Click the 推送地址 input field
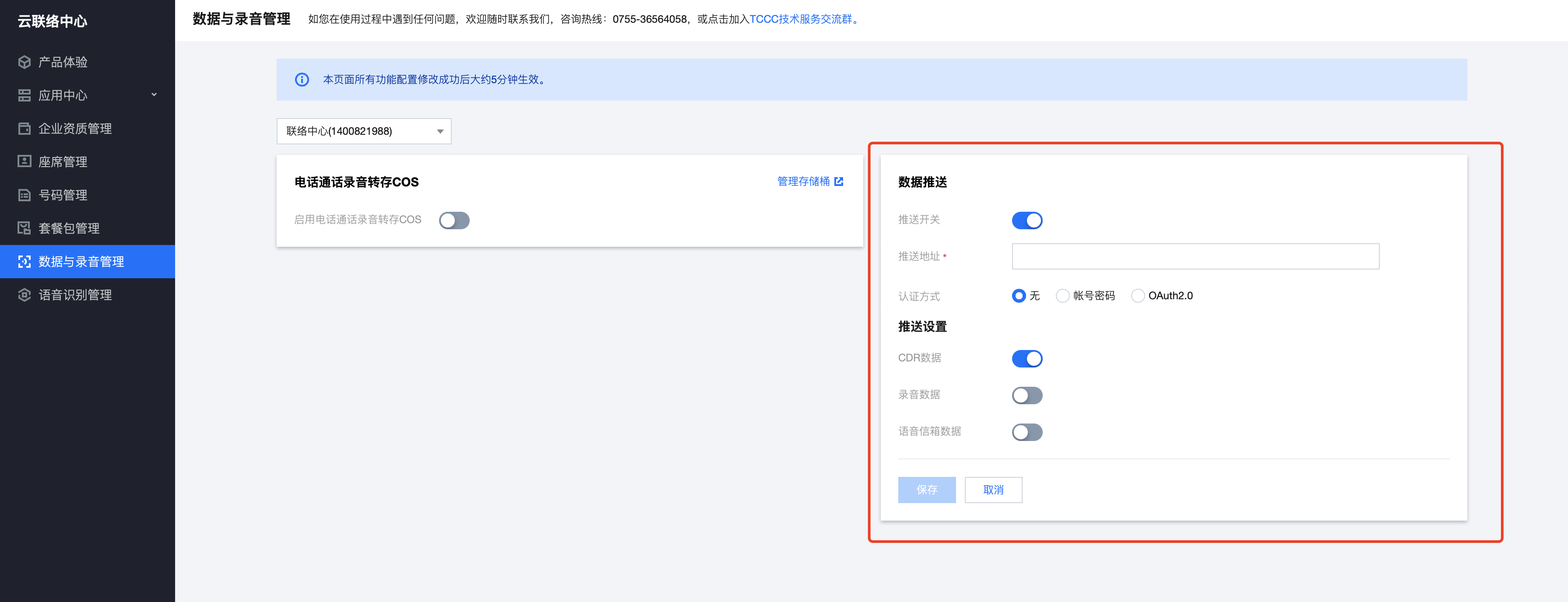 click(x=1195, y=257)
